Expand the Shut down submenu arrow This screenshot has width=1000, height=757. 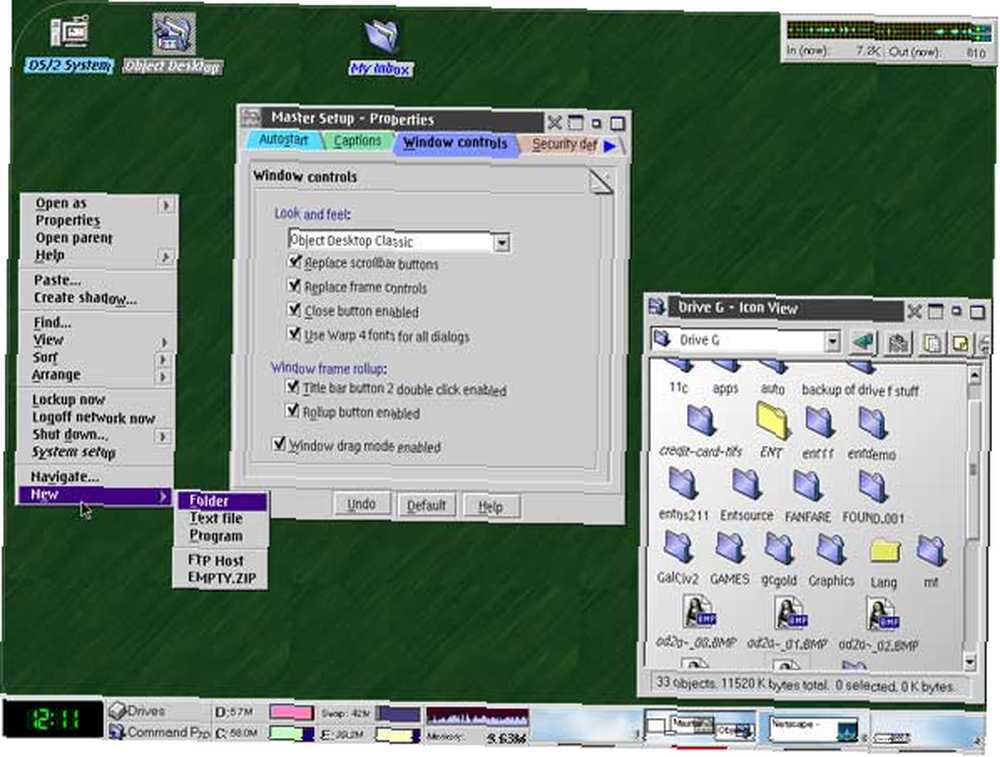pyautogui.click(x=163, y=437)
